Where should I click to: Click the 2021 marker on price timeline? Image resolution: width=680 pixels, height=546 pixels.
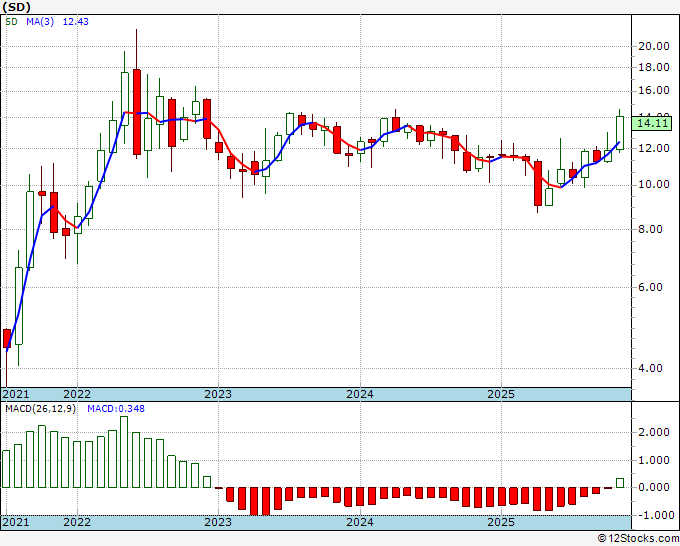tap(16, 395)
